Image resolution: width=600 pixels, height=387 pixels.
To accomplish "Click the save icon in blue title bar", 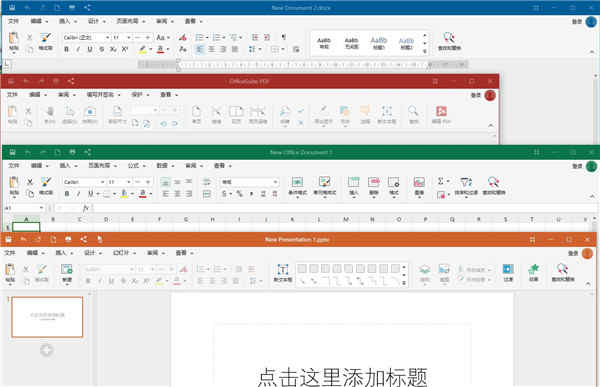I will point(13,8).
